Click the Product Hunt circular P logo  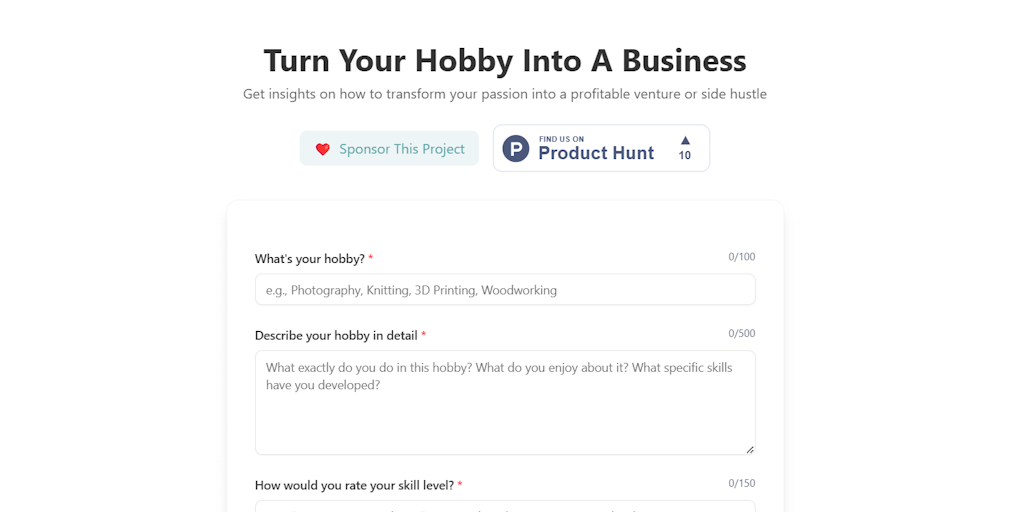click(x=516, y=148)
